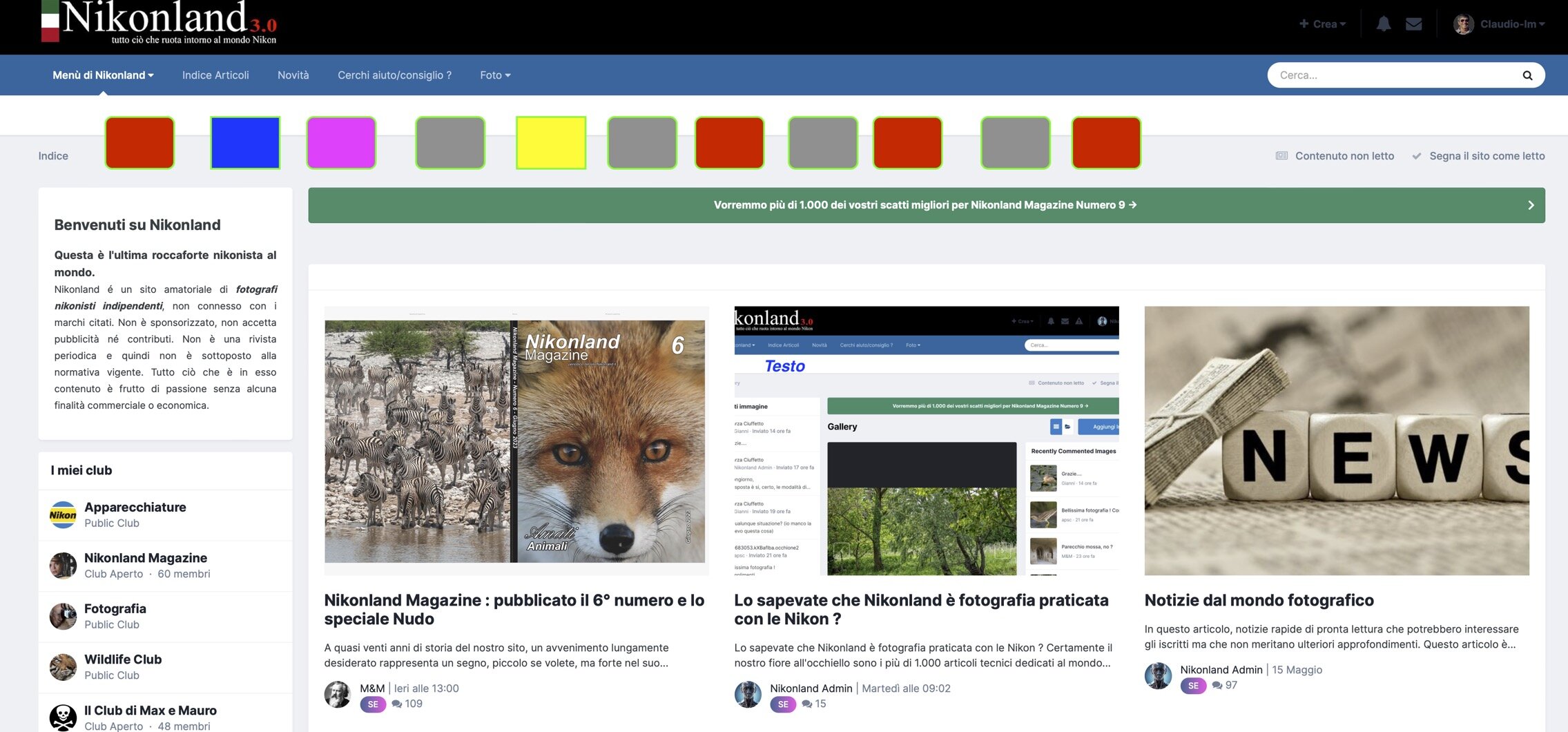
Task: Click the 'Benvenuti su Nikonland' heading
Action: coord(137,225)
